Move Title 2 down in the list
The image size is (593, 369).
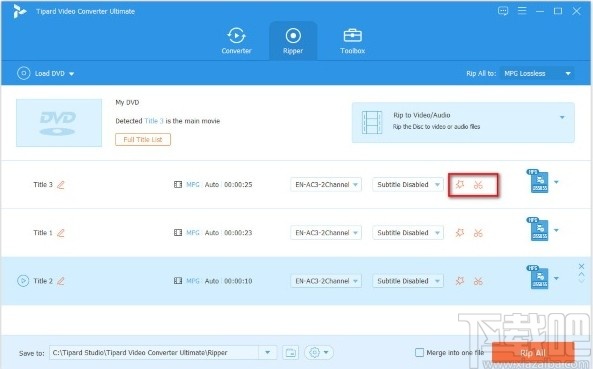581,281
